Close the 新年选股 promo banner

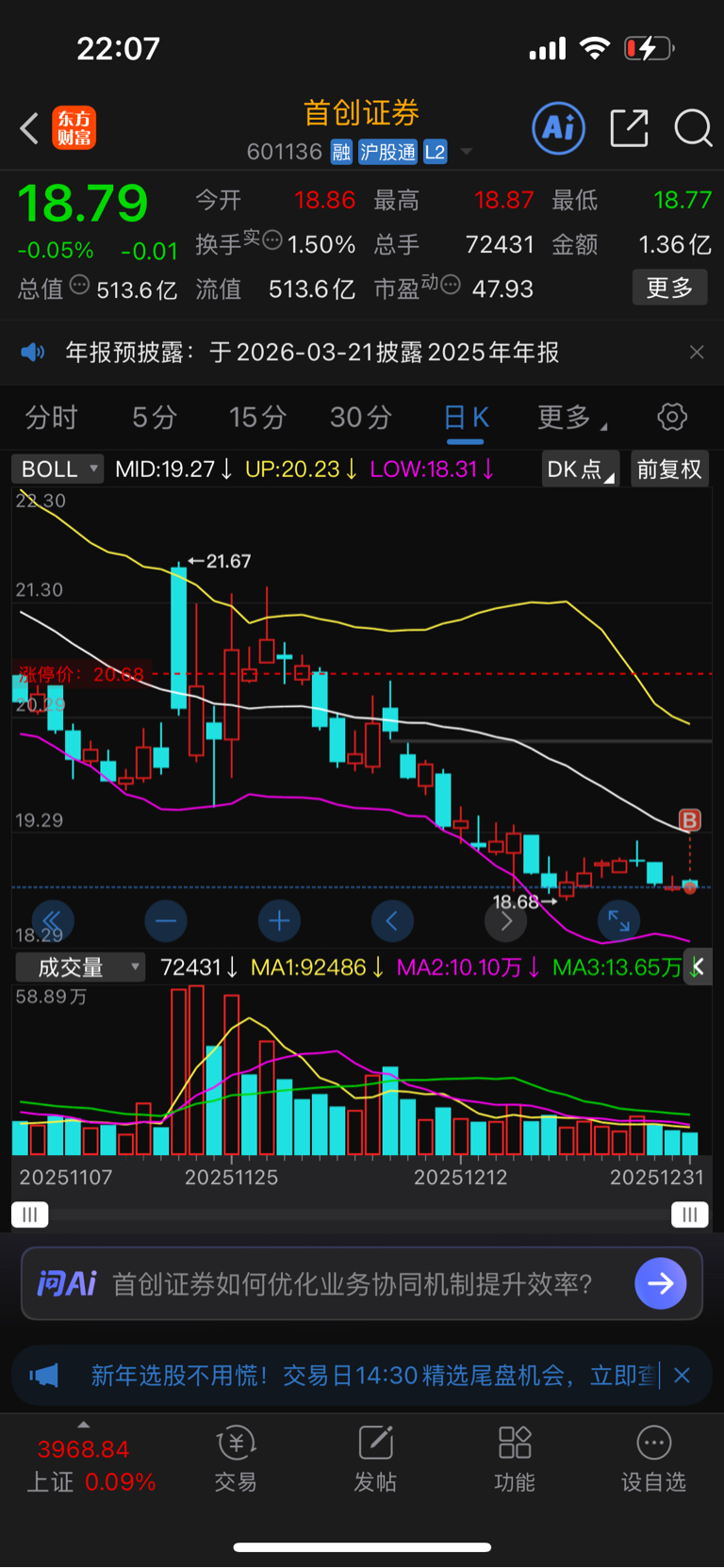[x=683, y=1376]
